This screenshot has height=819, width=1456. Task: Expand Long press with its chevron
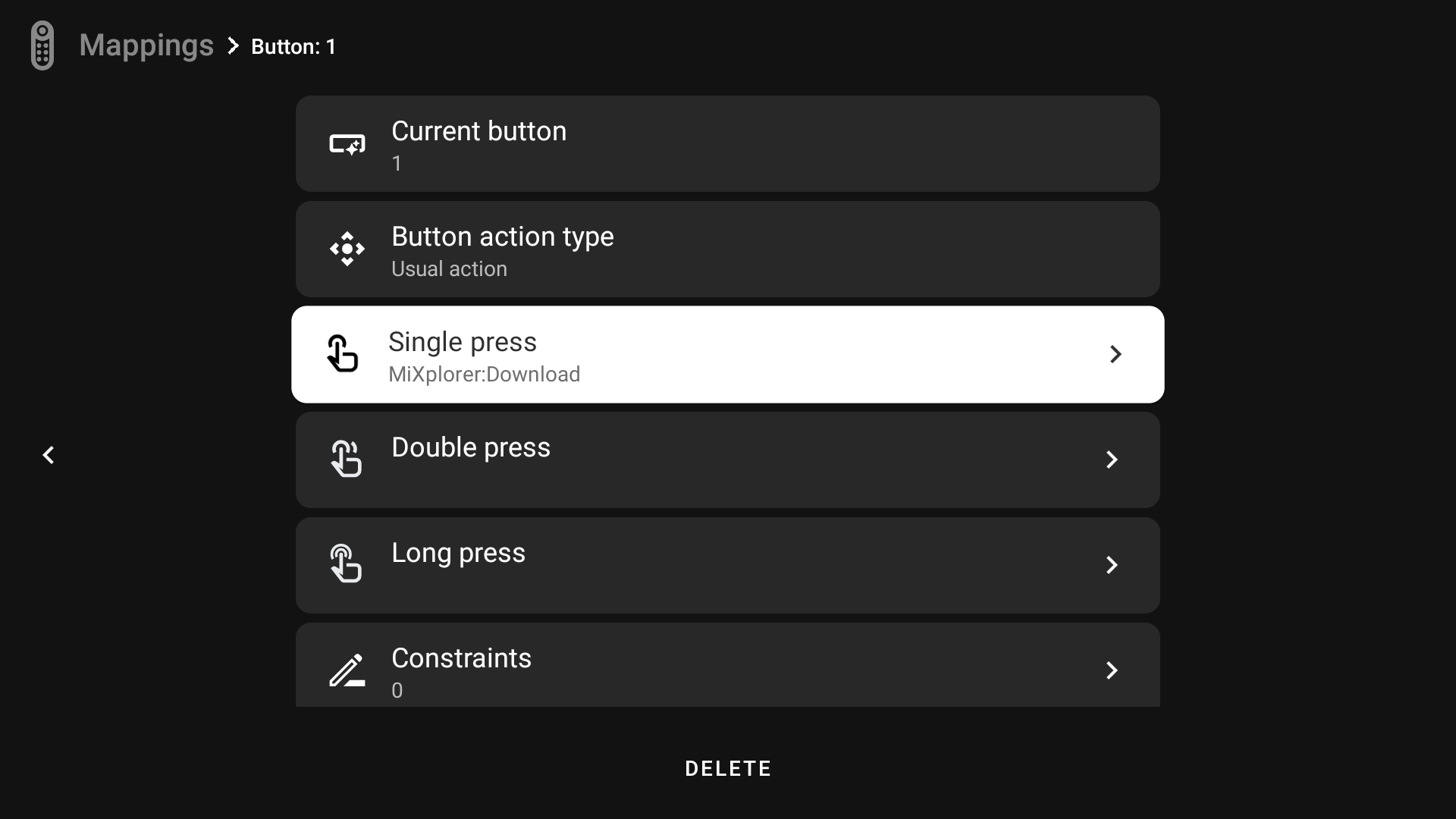point(1112,565)
